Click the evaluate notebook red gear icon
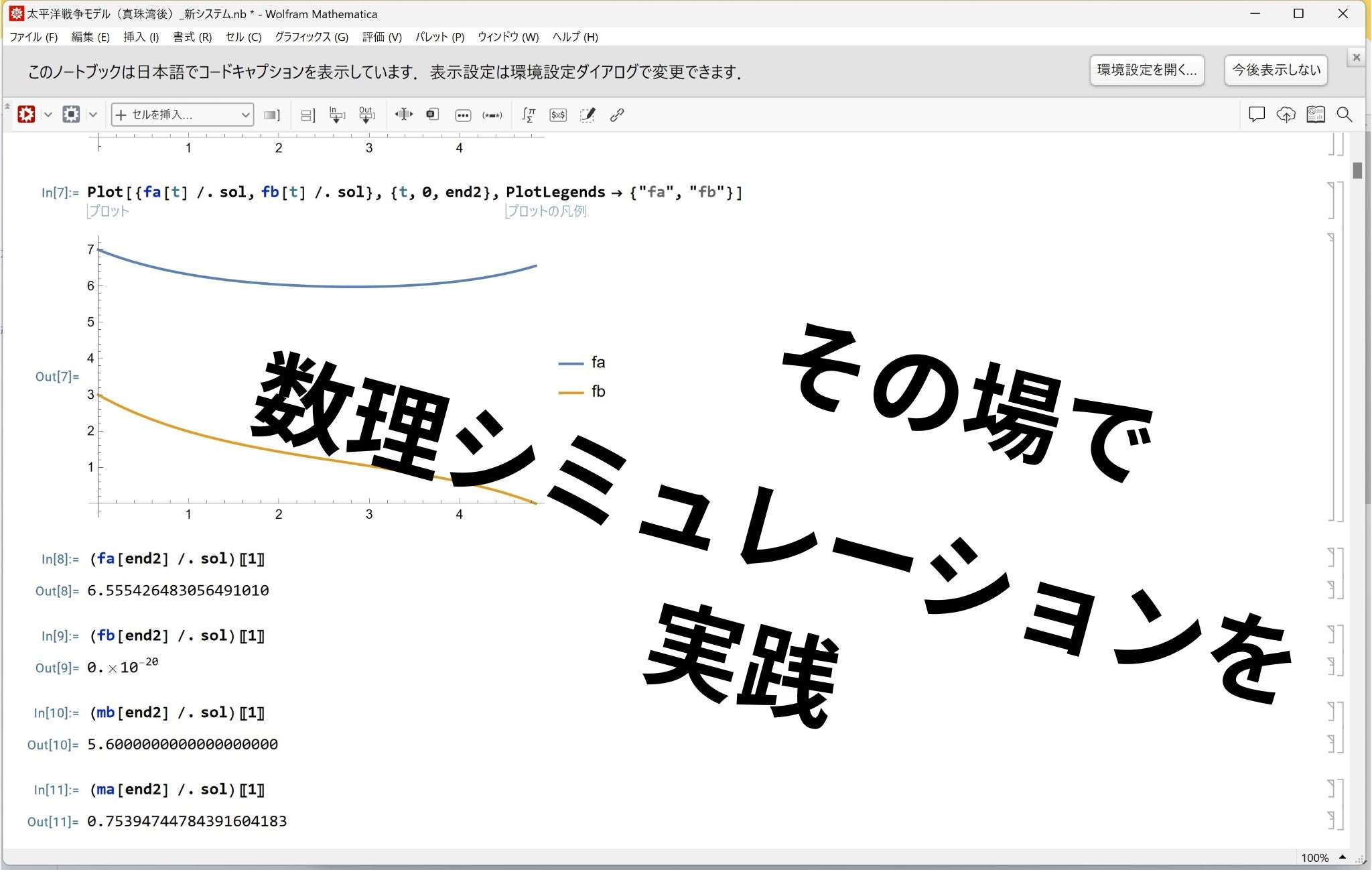Screen dimensions: 1372x870 click(x=26, y=115)
